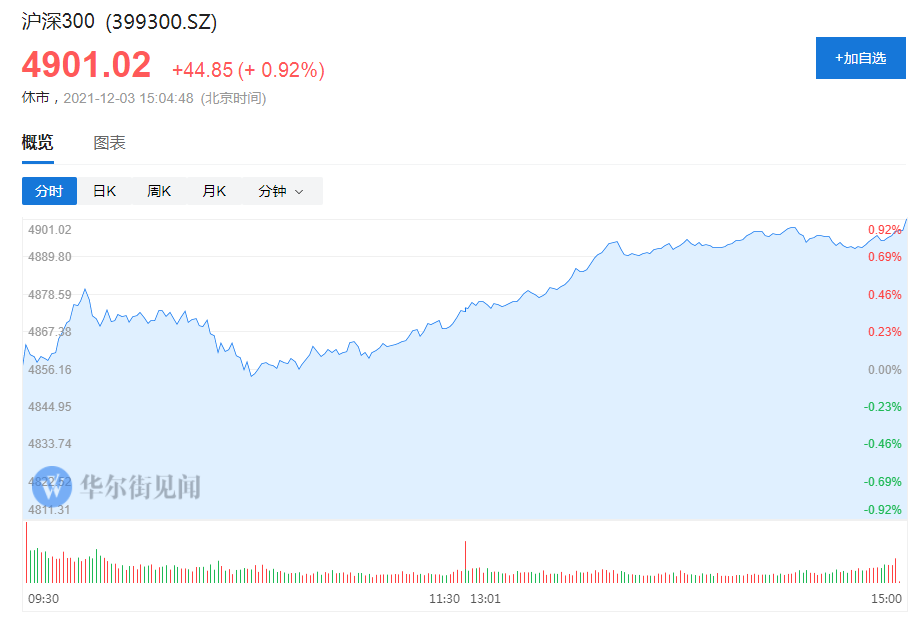Click the 0.00% percentage axis label
This screenshot has width=921, height=617.
click(x=884, y=370)
